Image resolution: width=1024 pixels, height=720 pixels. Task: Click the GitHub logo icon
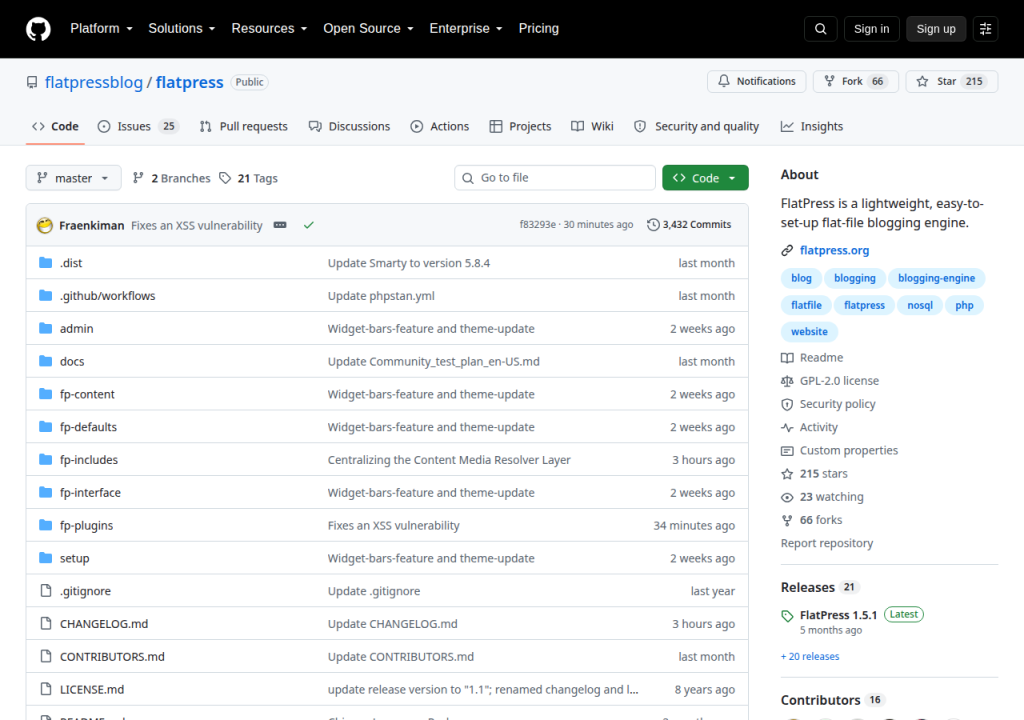(x=38, y=29)
